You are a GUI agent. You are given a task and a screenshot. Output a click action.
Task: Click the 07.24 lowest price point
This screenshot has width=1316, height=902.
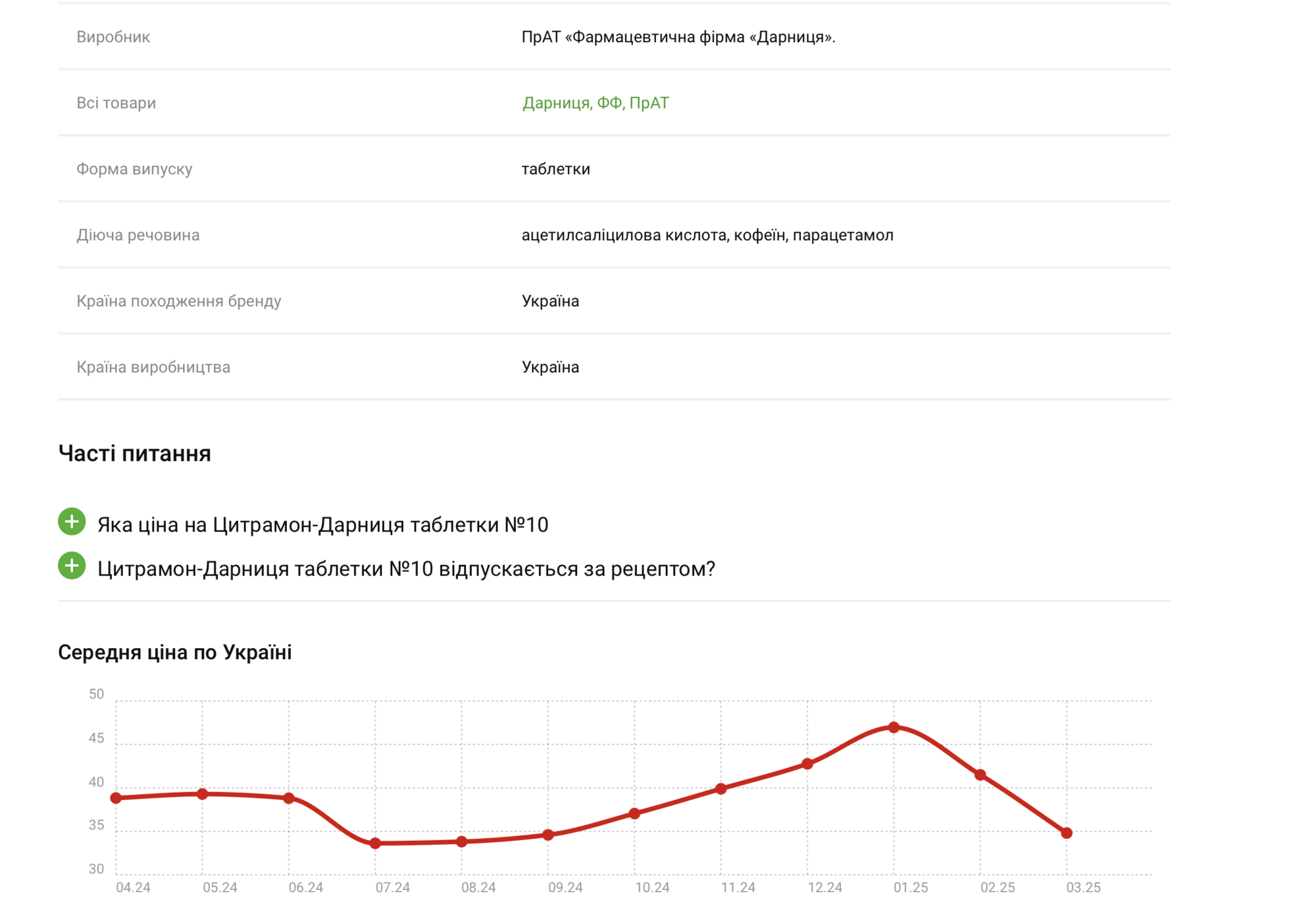coord(375,843)
